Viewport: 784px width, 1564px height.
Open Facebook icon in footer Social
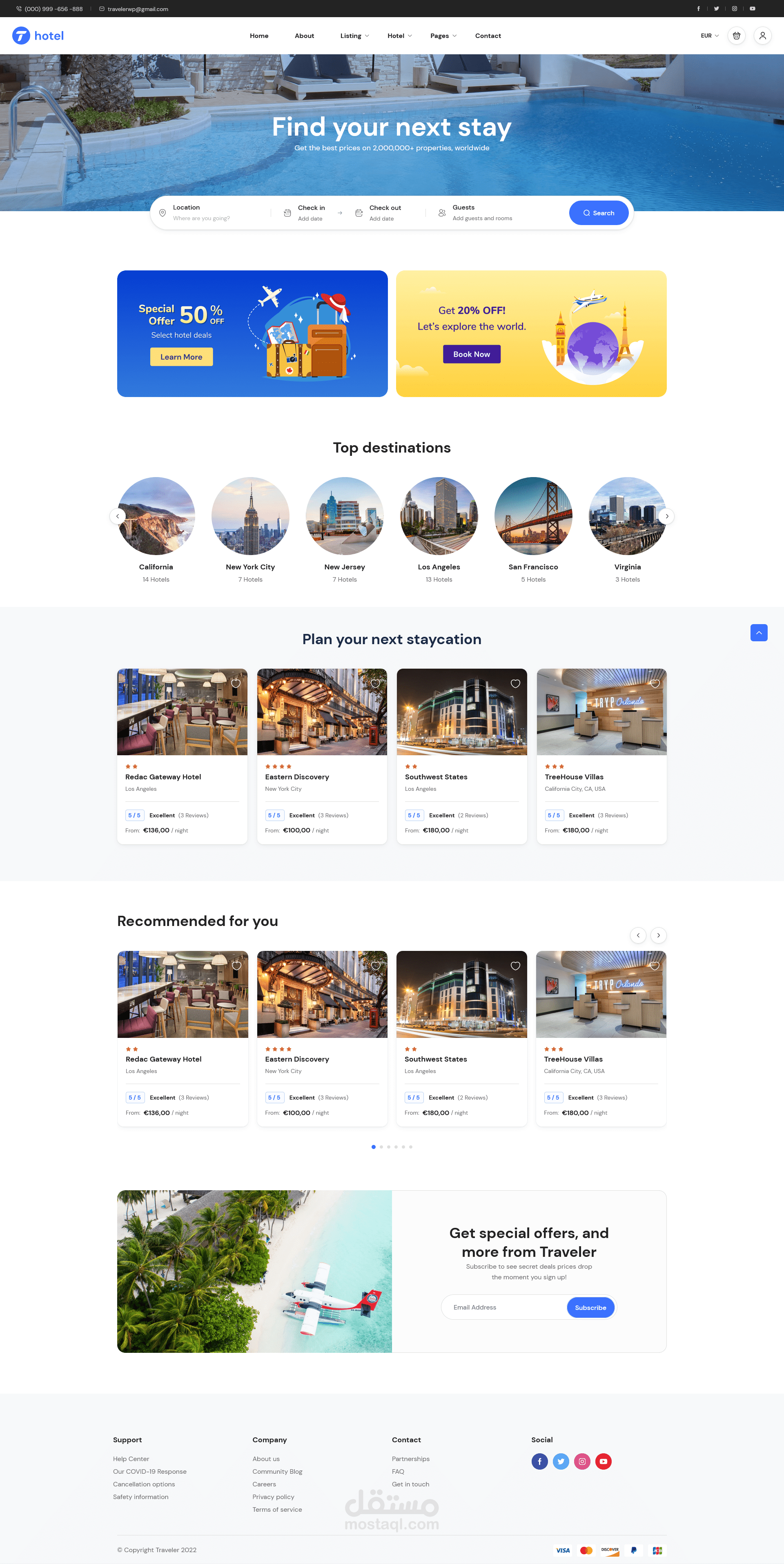(x=539, y=1461)
